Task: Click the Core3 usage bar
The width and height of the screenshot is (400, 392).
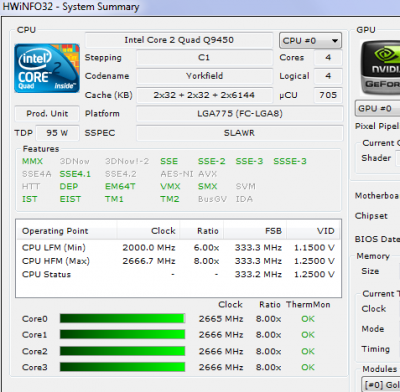Action: coord(122,367)
